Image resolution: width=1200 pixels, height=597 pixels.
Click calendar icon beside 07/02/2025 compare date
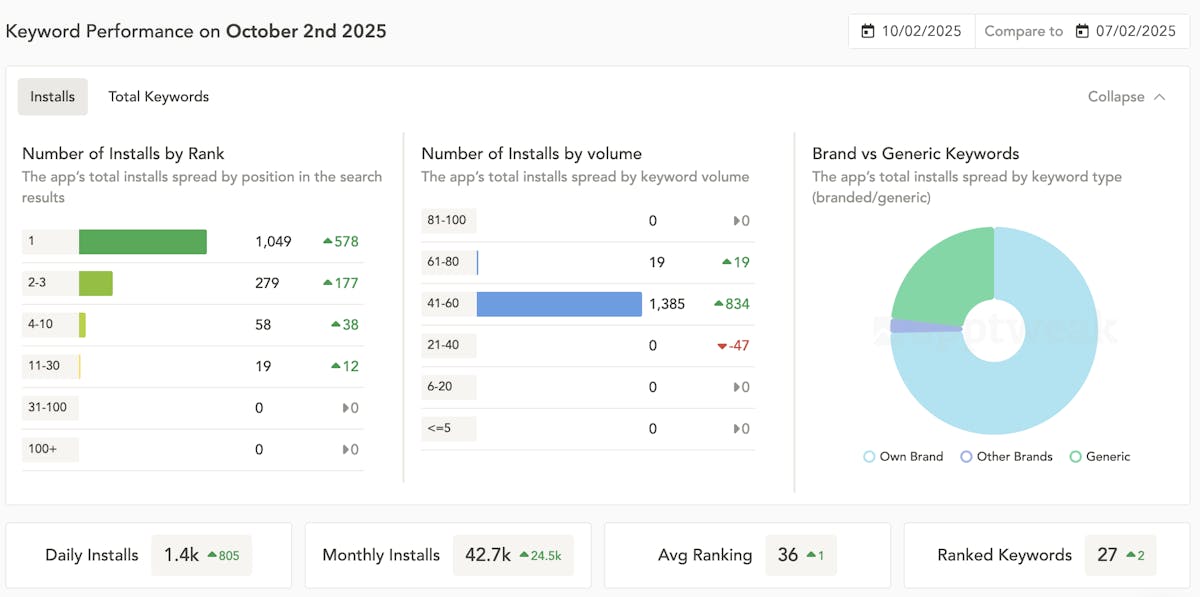click(1082, 31)
